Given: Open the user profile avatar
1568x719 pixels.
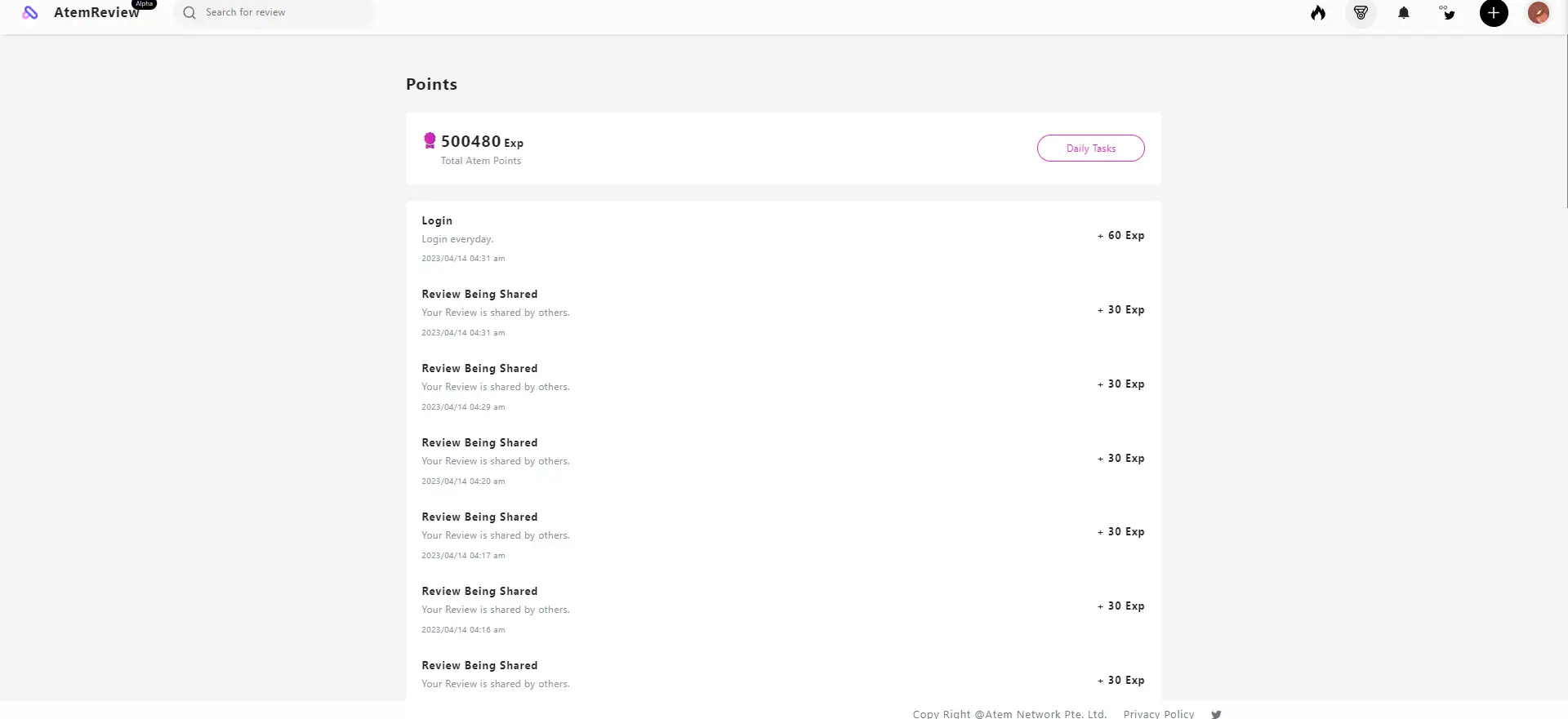Looking at the screenshot, I should coord(1539,13).
